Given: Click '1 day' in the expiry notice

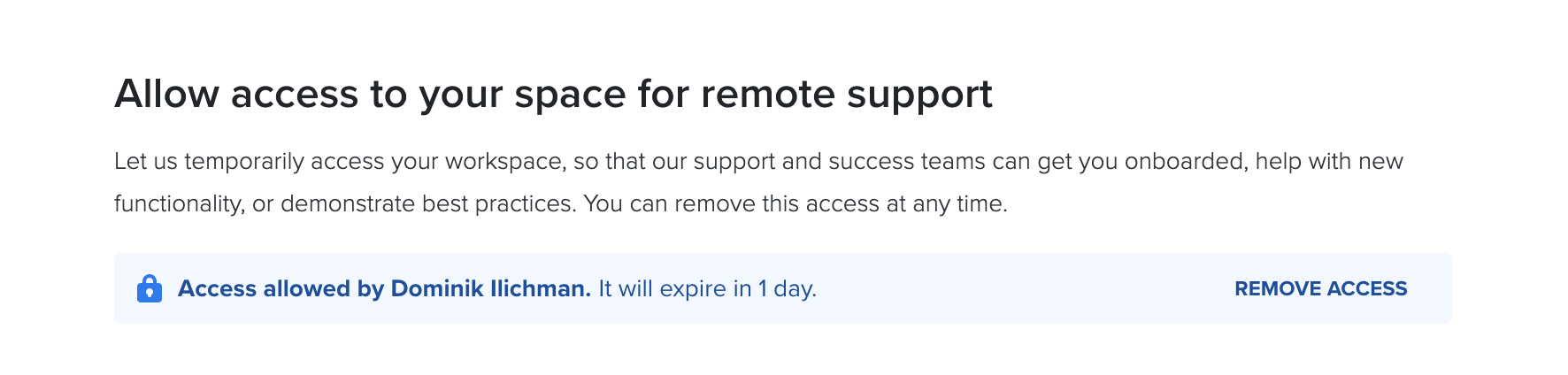Looking at the screenshot, I should click(784, 289).
